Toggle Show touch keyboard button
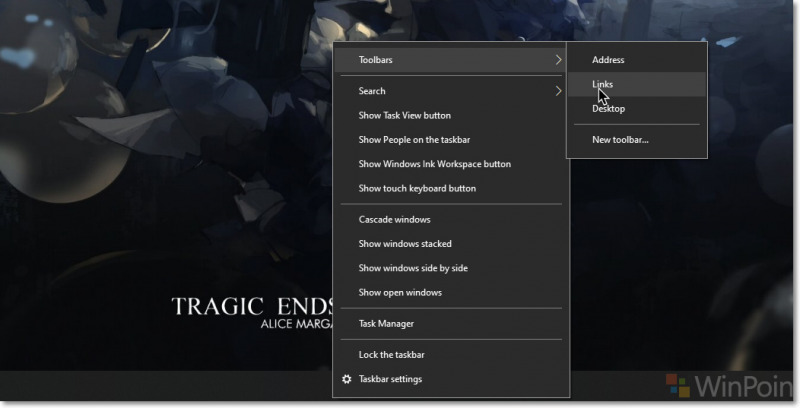The width and height of the screenshot is (800, 408). point(451,189)
